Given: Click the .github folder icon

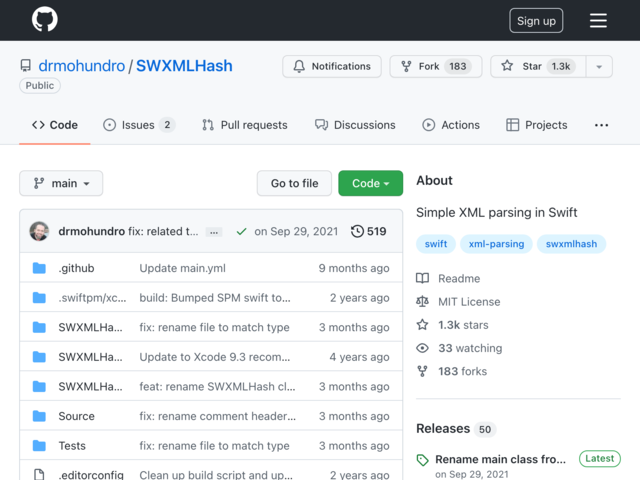Looking at the screenshot, I should coord(39,268).
